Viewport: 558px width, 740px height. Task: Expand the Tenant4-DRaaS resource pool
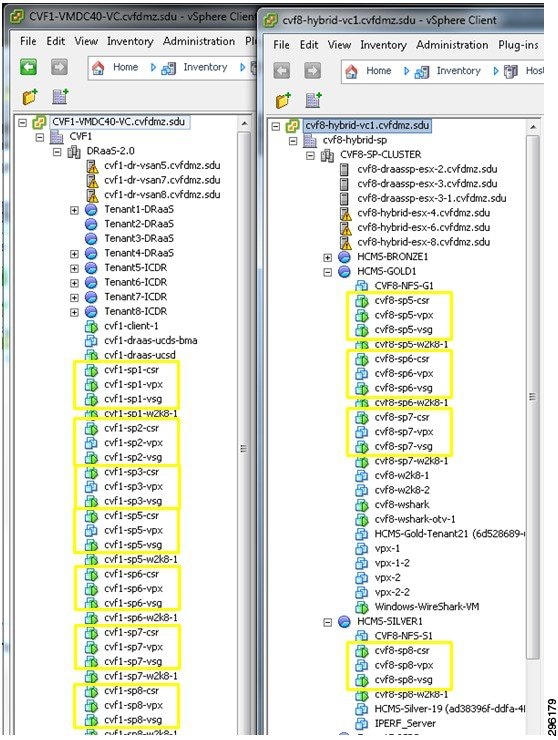coord(74,254)
